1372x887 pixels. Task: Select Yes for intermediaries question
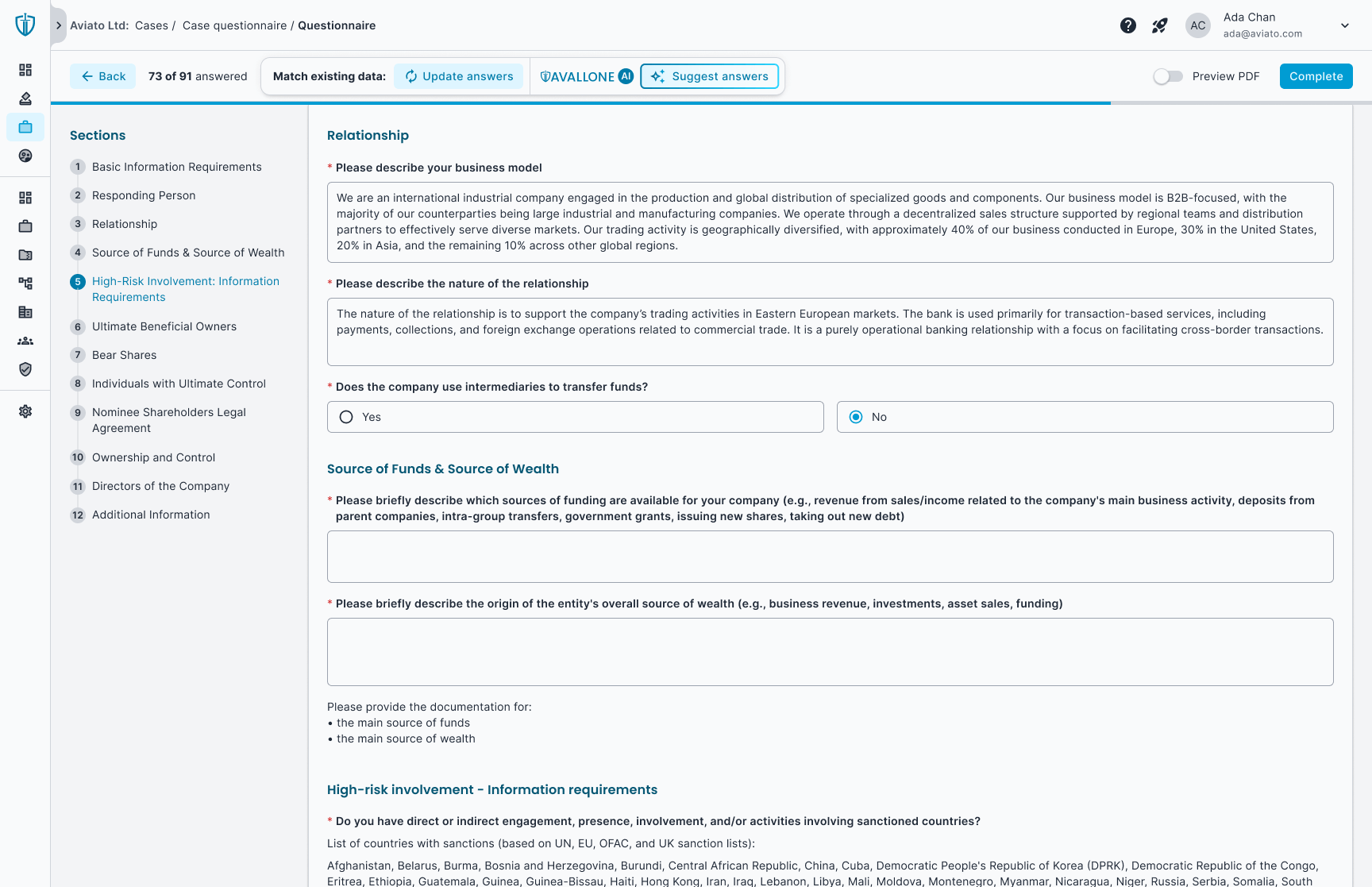[346, 416]
